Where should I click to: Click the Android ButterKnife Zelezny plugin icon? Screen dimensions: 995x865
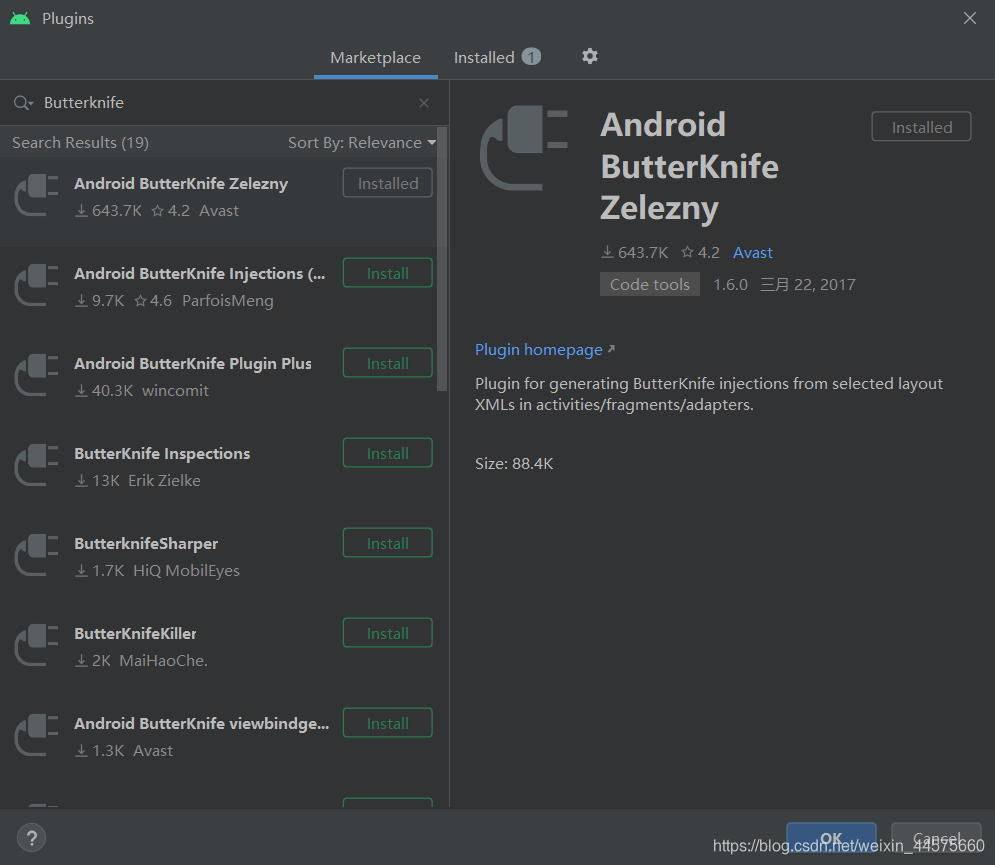click(x=36, y=196)
